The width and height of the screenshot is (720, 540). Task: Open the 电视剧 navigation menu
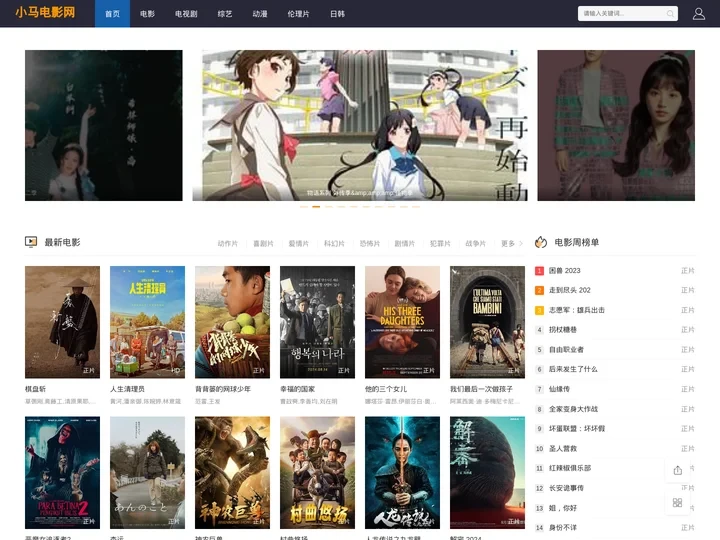click(186, 14)
